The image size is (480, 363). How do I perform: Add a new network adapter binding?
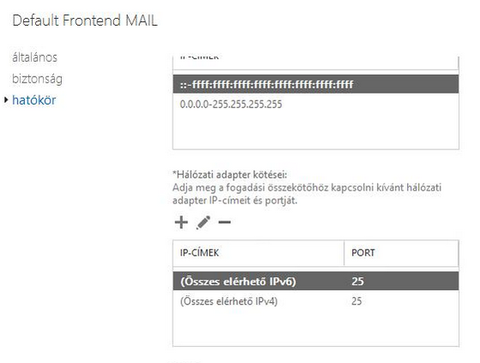(x=181, y=222)
